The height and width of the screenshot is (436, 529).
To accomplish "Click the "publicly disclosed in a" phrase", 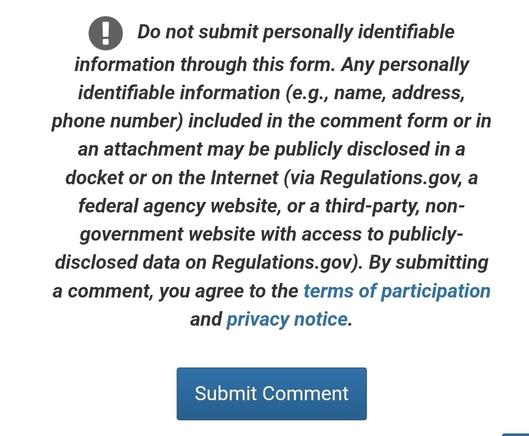I will [369, 149].
